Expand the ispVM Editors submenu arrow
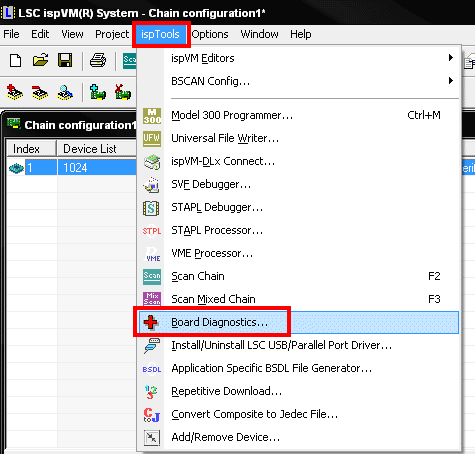Image resolution: width=475 pixels, height=454 pixels. tap(451, 58)
